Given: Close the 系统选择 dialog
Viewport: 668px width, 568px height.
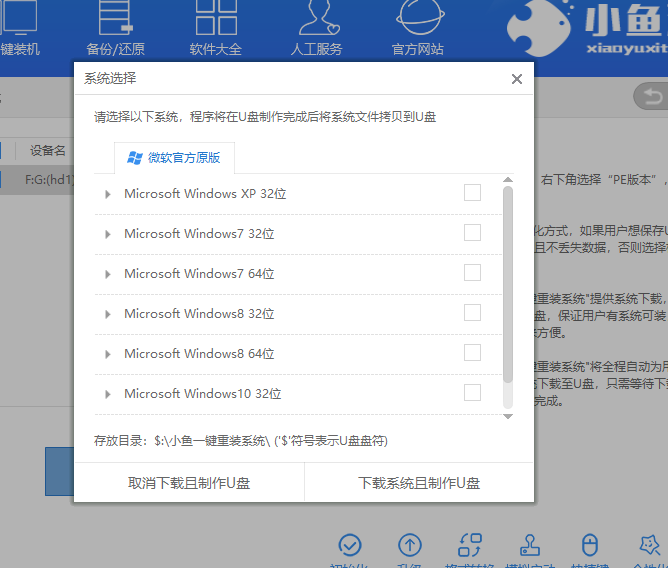Looking at the screenshot, I should point(517,79).
